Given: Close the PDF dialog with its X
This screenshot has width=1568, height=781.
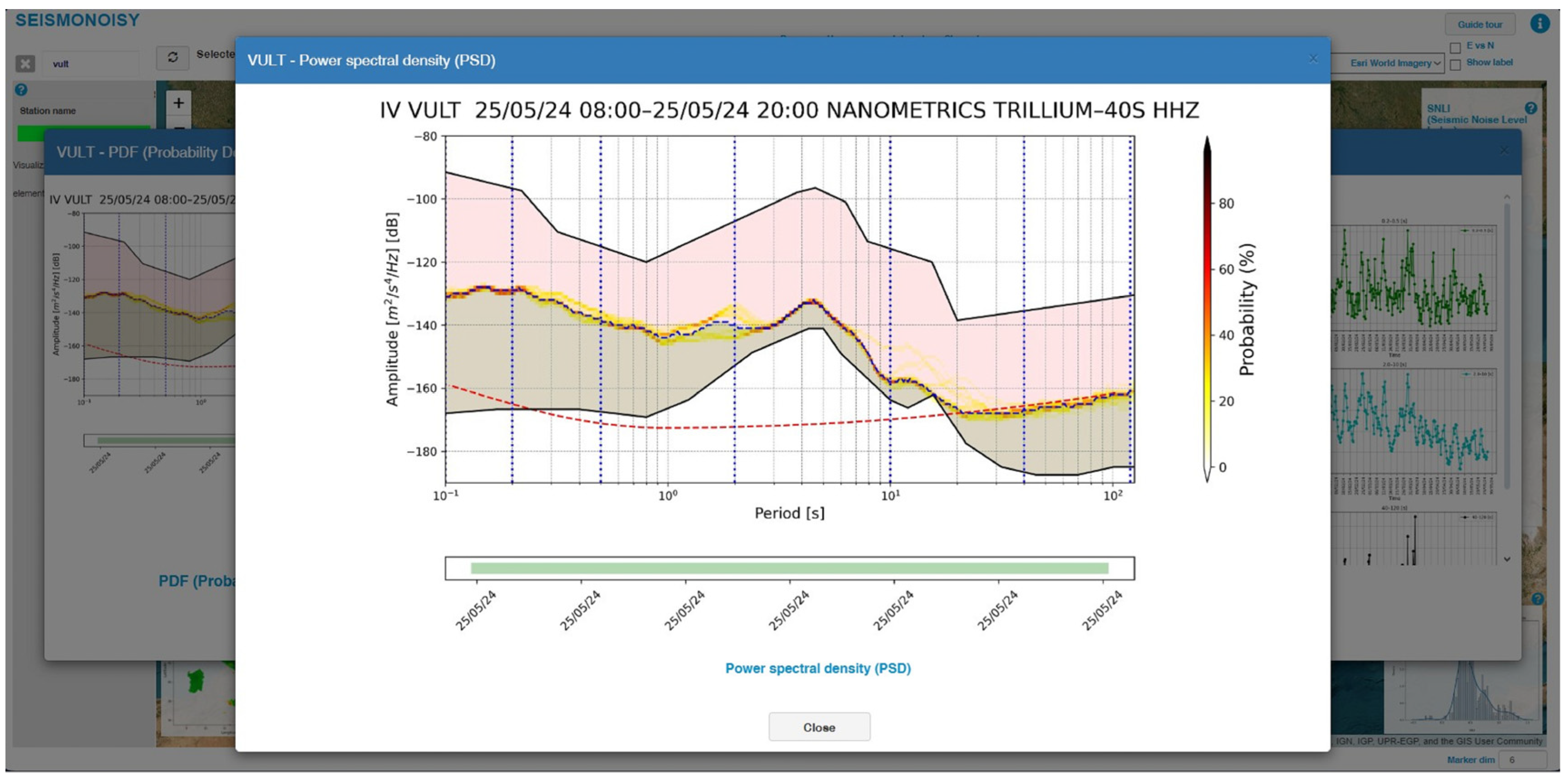Looking at the screenshot, I should pyautogui.click(x=1504, y=150).
